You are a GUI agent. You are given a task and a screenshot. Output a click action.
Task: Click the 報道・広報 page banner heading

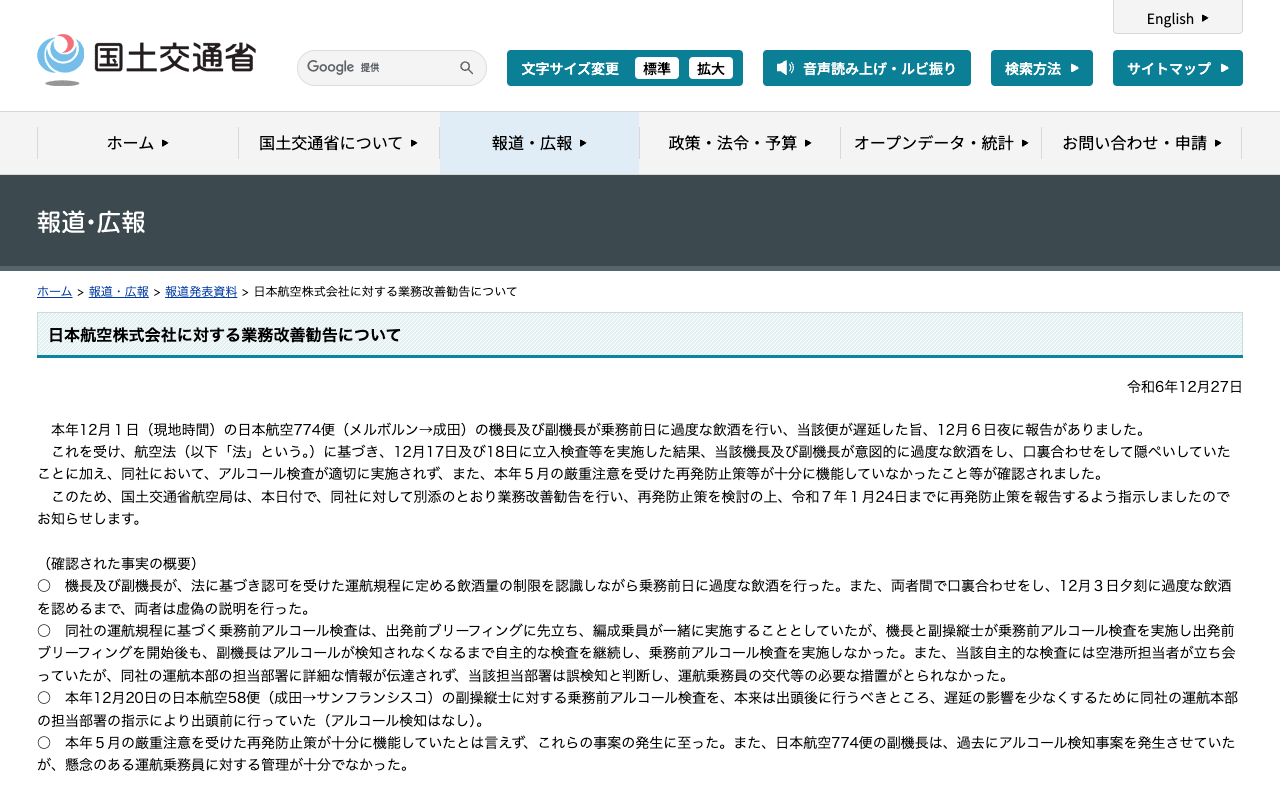click(91, 222)
